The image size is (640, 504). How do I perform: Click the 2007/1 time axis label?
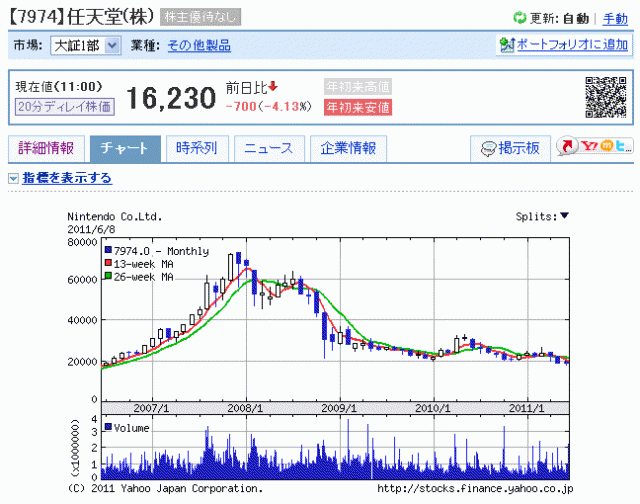pyautogui.click(x=151, y=408)
